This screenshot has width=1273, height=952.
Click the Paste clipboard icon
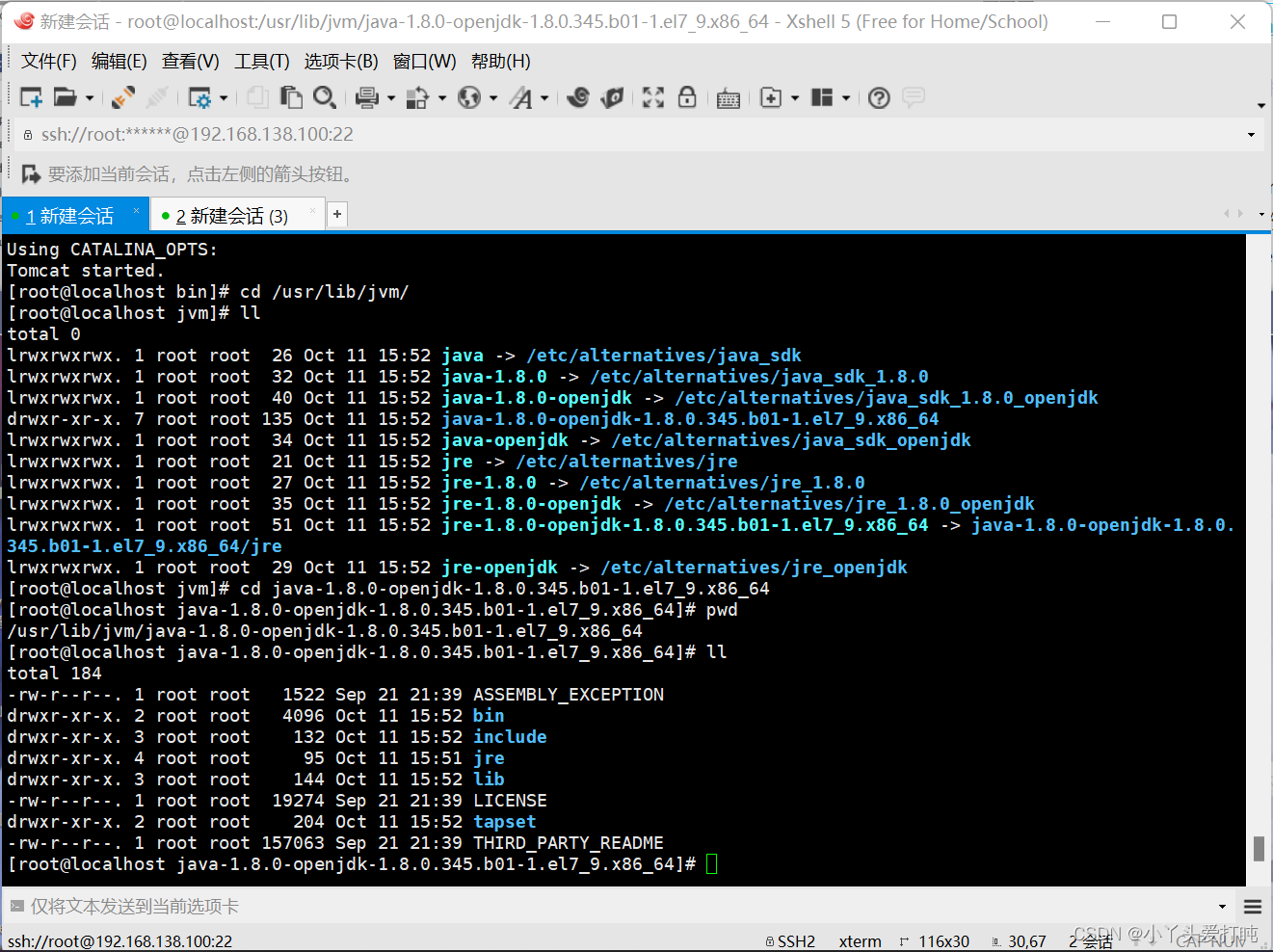click(291, 97)
